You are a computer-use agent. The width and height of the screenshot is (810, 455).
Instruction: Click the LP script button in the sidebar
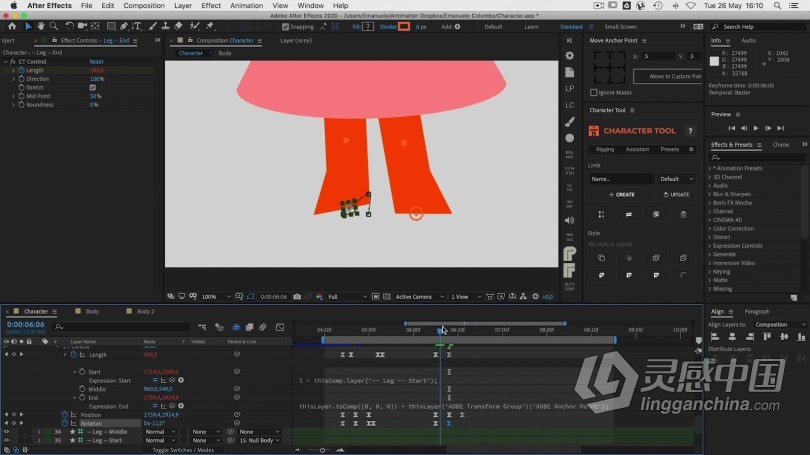point(569,88)
